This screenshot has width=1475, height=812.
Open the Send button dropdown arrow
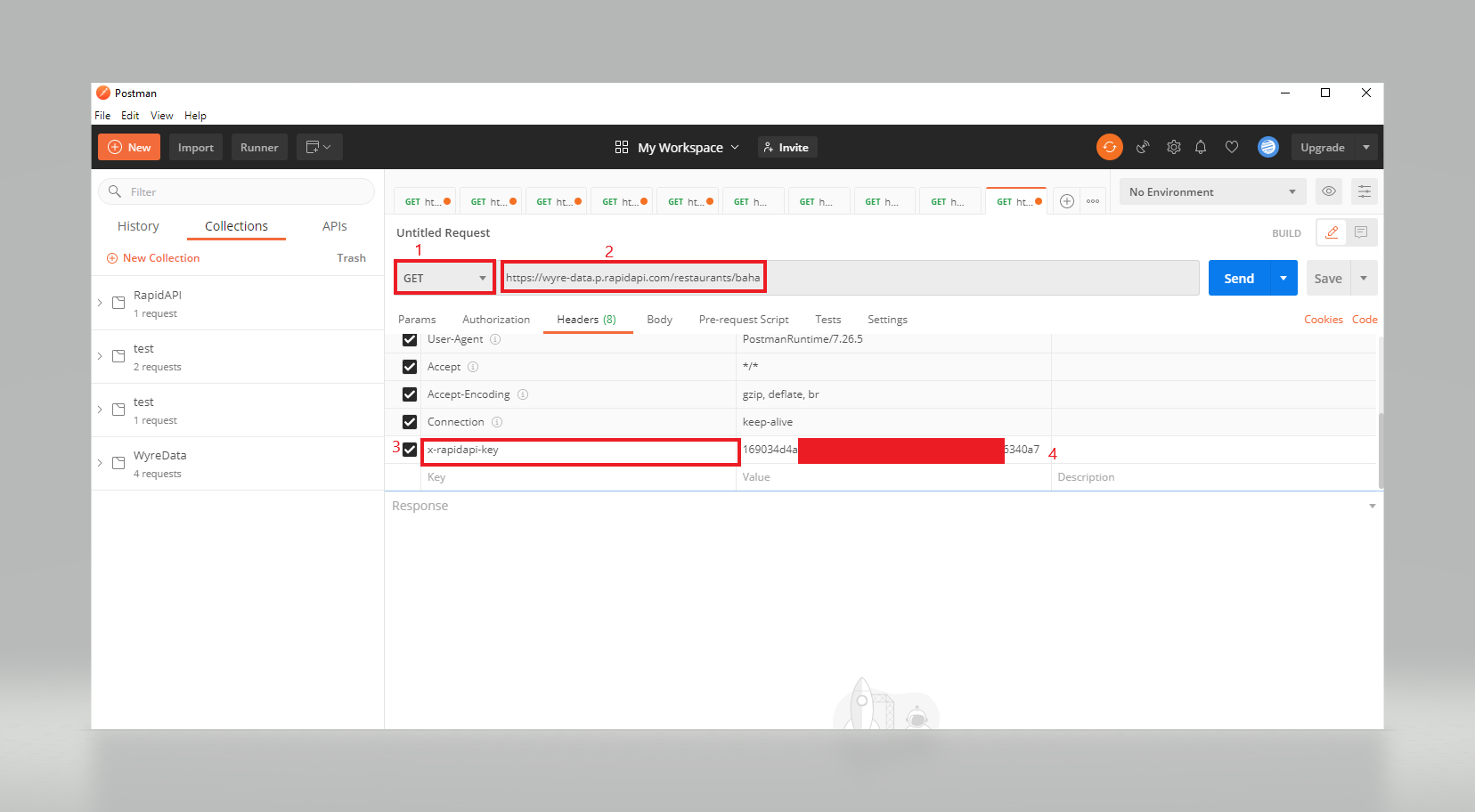click(1283, 278)
